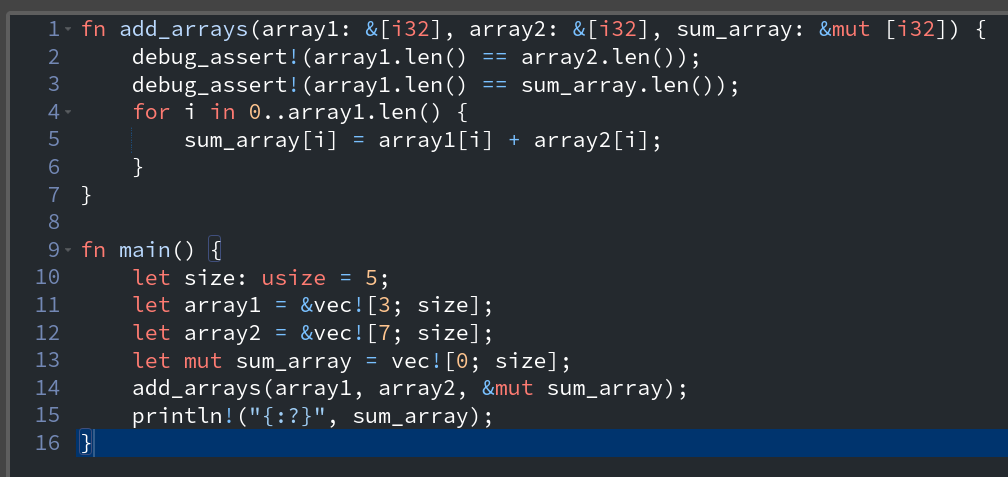Click '&mut' on line 14

pos(508,389)
